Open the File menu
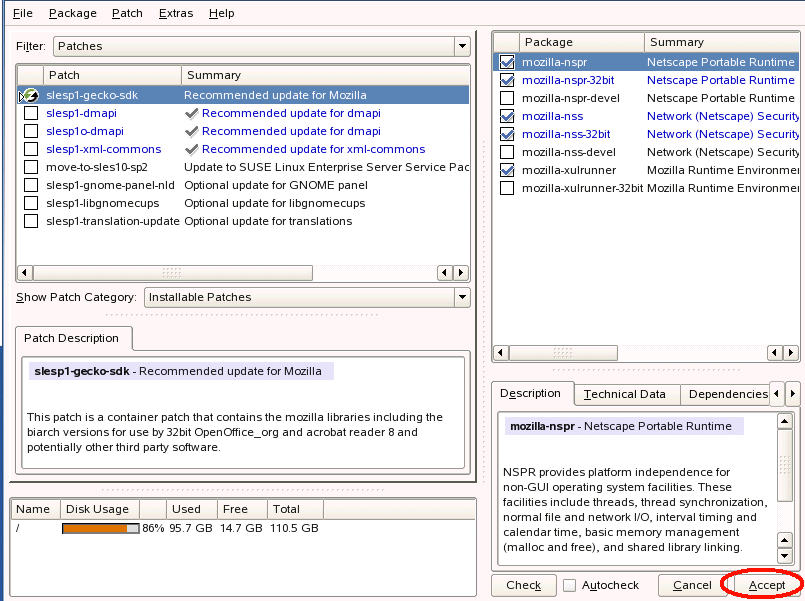805x601 pixels. pos(22,13)
